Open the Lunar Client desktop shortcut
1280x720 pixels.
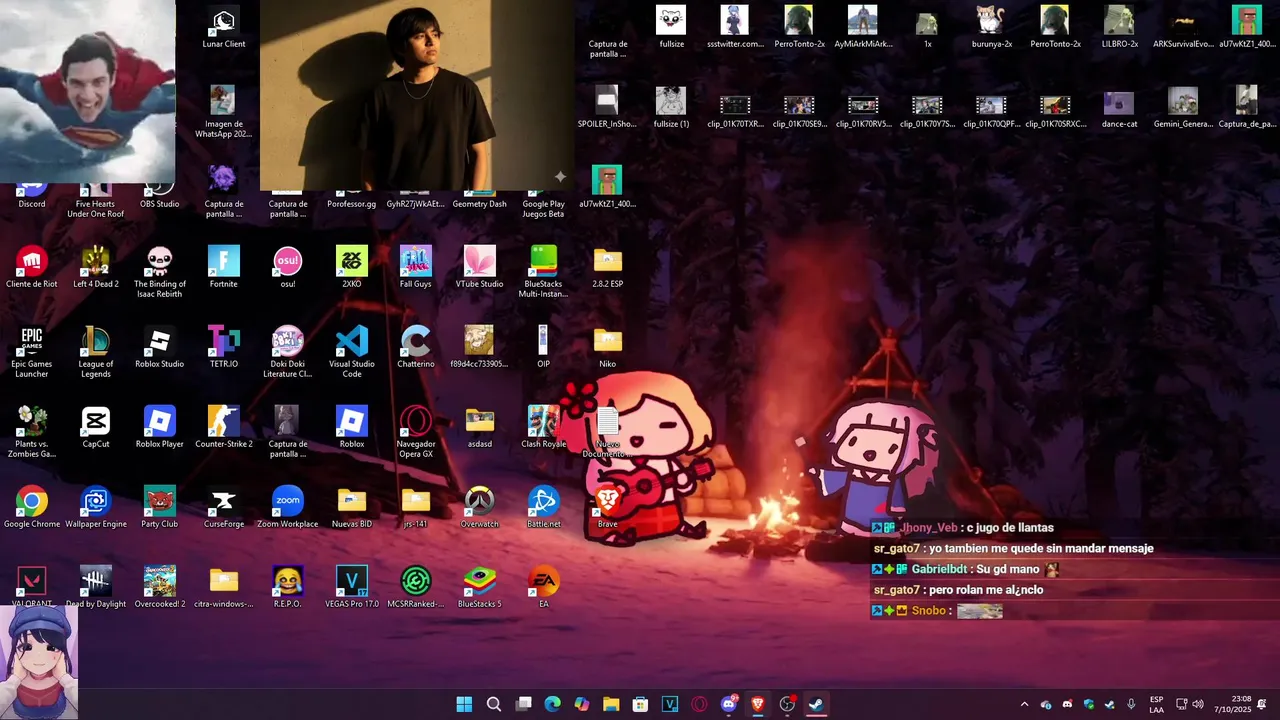click(224, 28)
